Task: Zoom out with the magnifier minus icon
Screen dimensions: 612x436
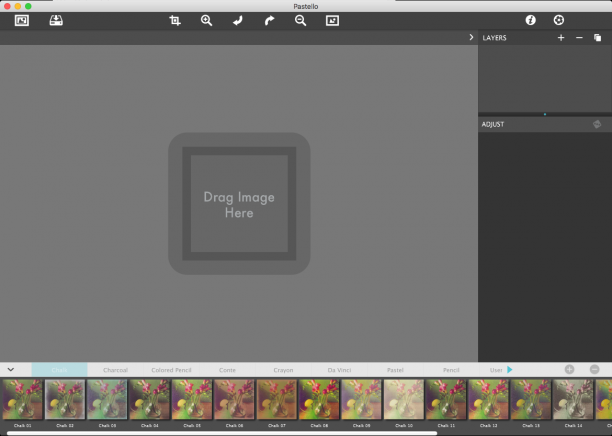Action: 301,20
